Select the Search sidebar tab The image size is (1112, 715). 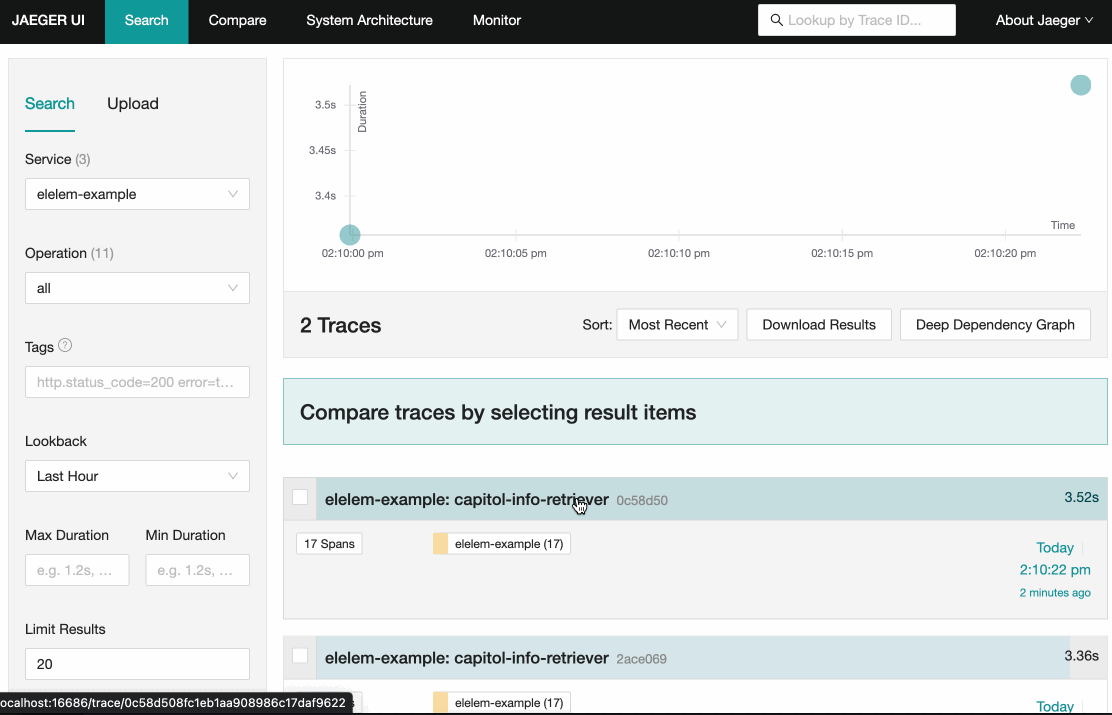(x=50, y=104)
